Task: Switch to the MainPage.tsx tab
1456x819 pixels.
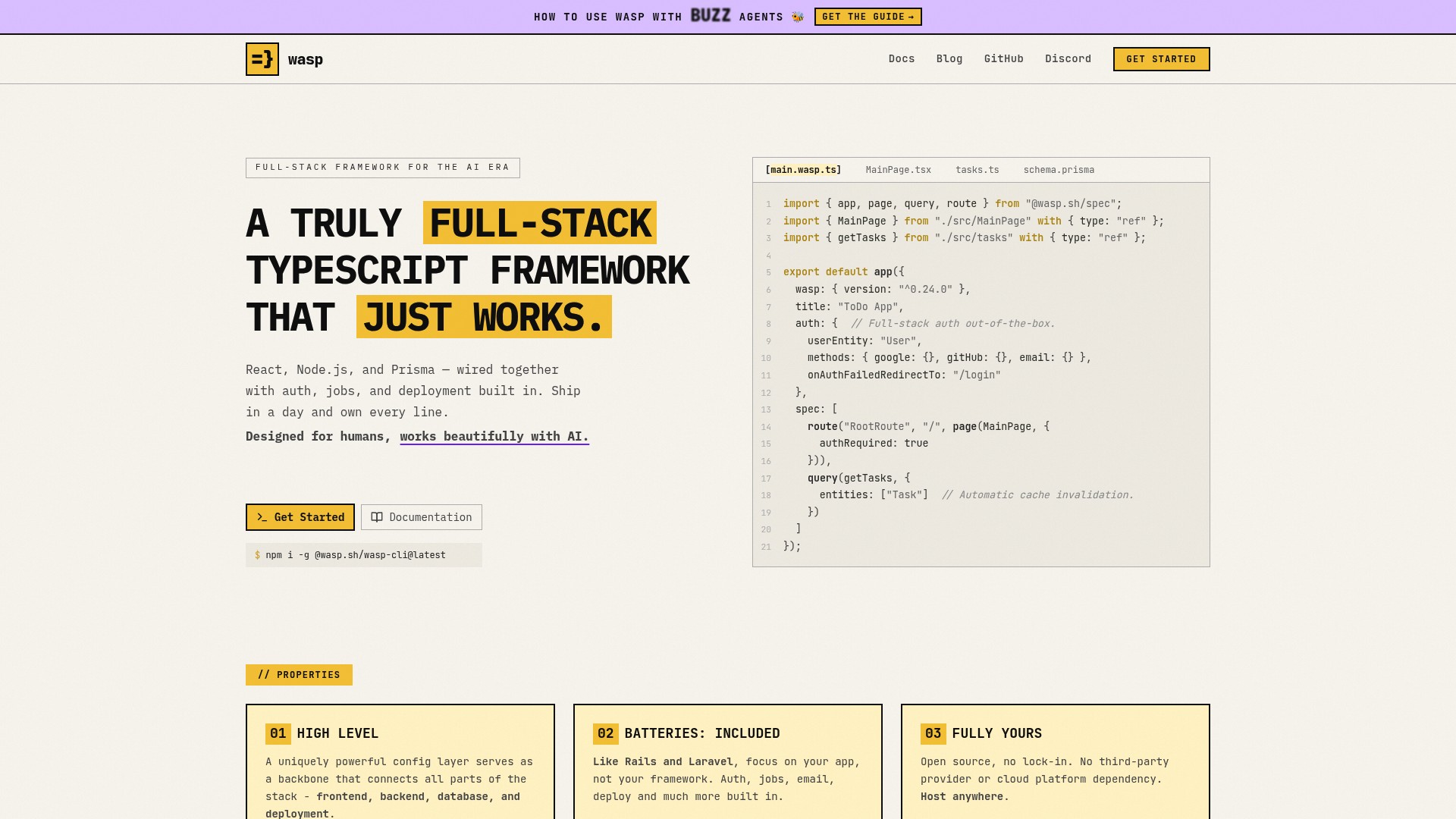Action: (x=899, y=170)
